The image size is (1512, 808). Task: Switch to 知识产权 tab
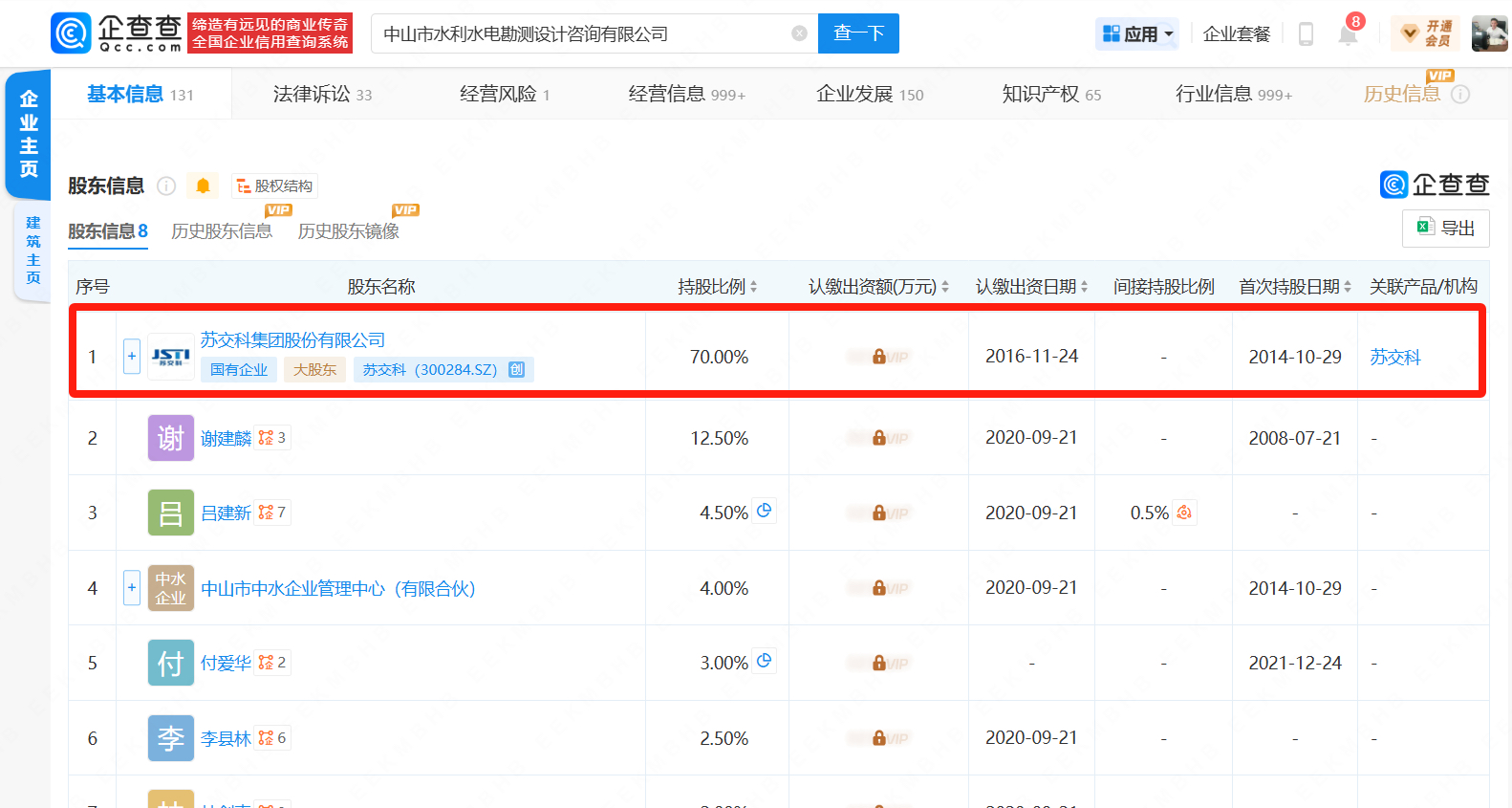1051,94
